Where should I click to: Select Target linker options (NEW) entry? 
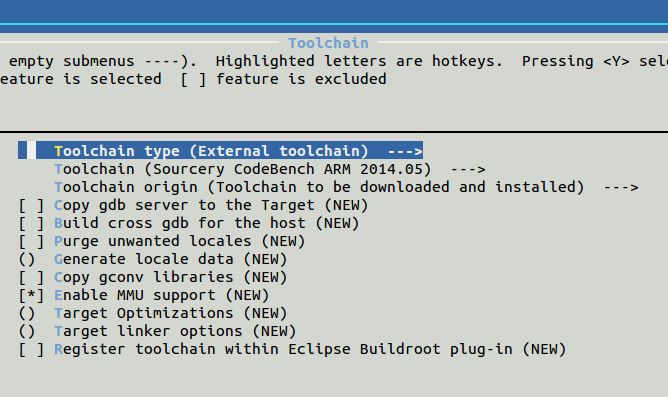coord(157,331)
